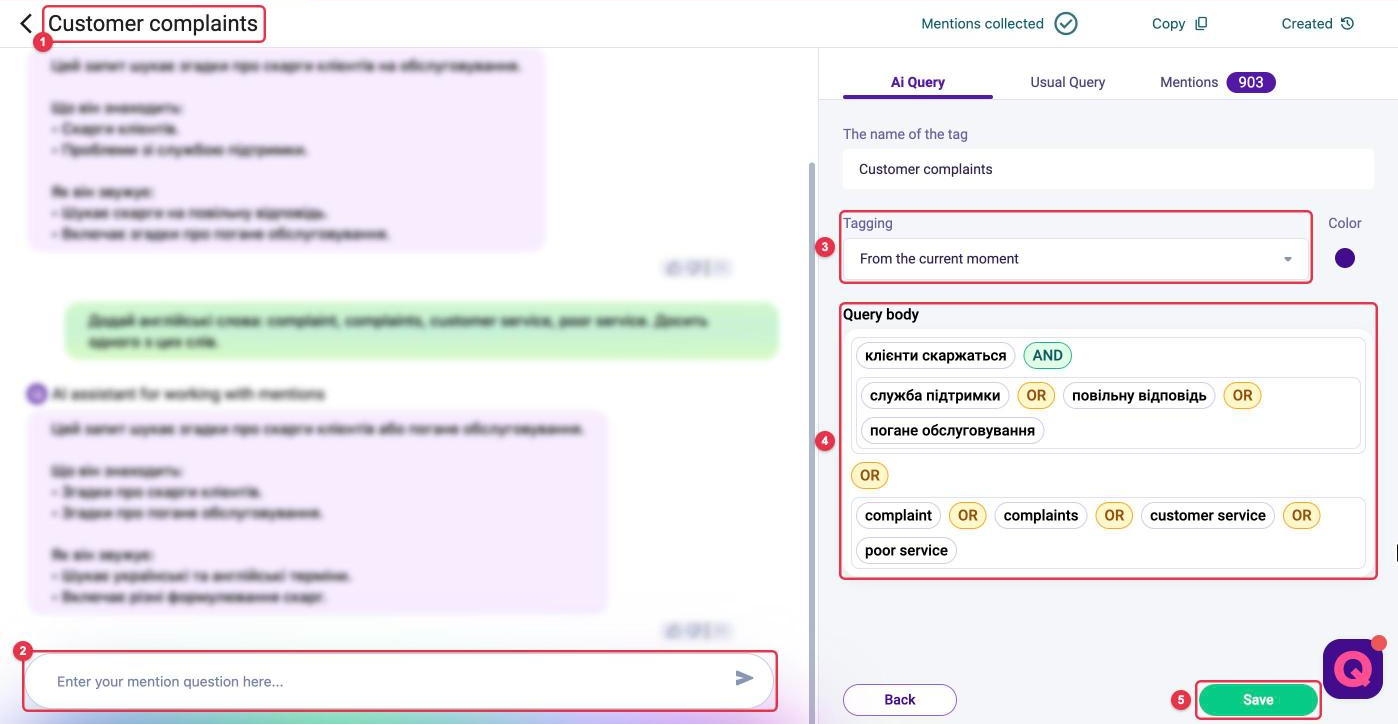Click the OR chip after 'customer service'
1398x724 pixels.
(1301, 515)
